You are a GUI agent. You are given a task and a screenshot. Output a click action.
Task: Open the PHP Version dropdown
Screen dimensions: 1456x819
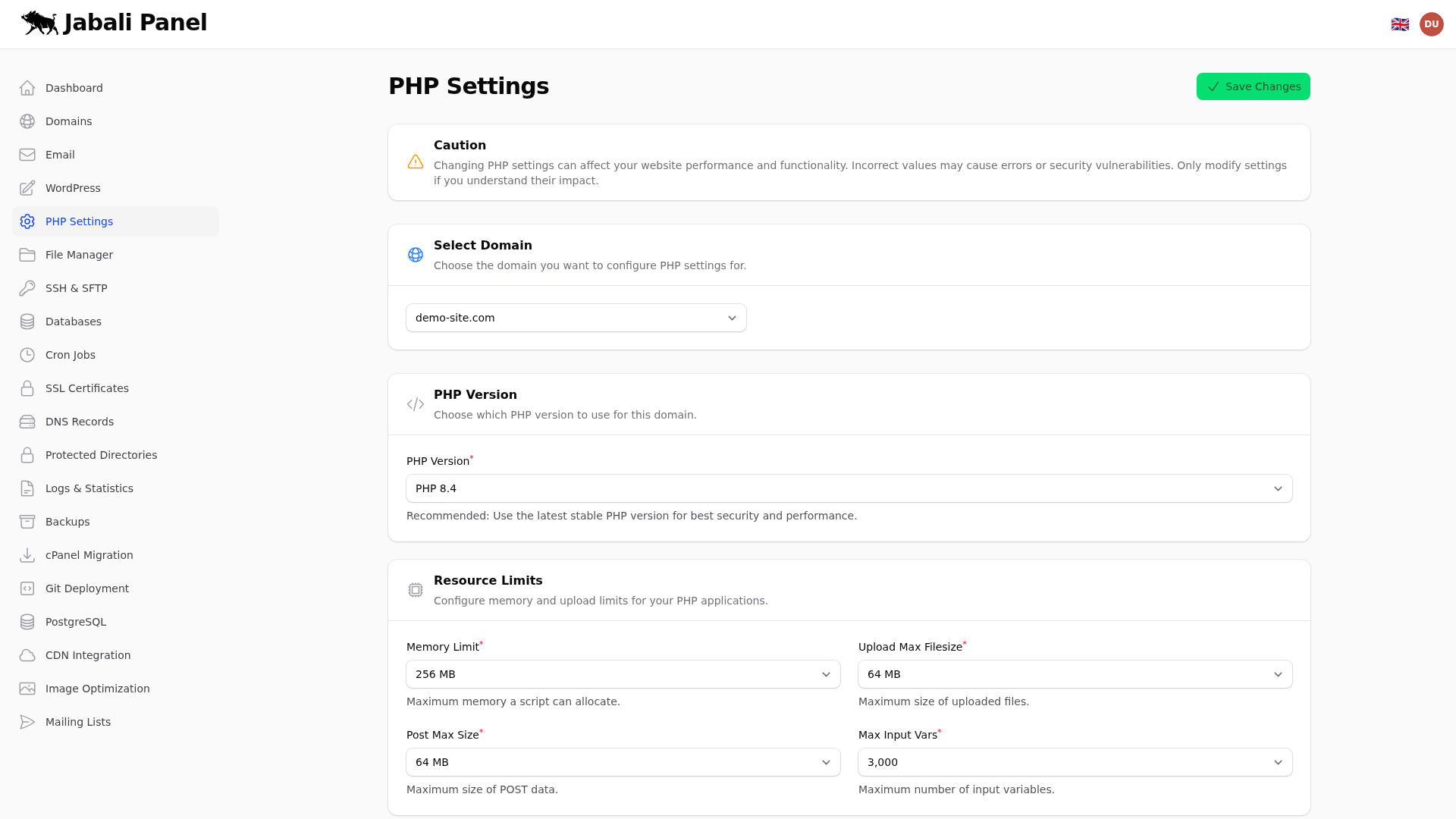click(x=849, y=488)
